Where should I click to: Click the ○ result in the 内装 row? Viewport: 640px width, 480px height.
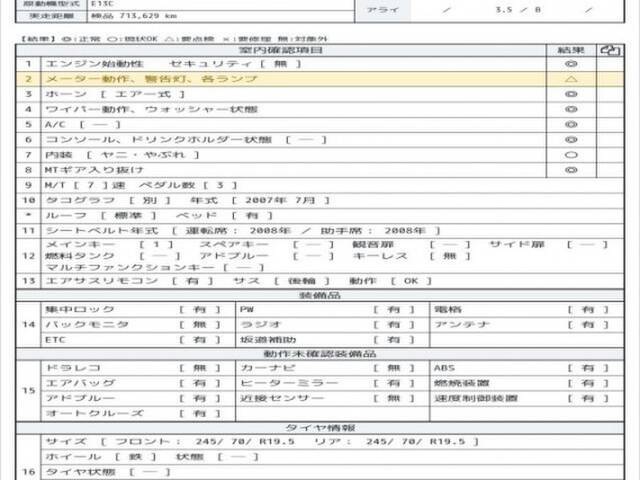click(x=571, y=155)
